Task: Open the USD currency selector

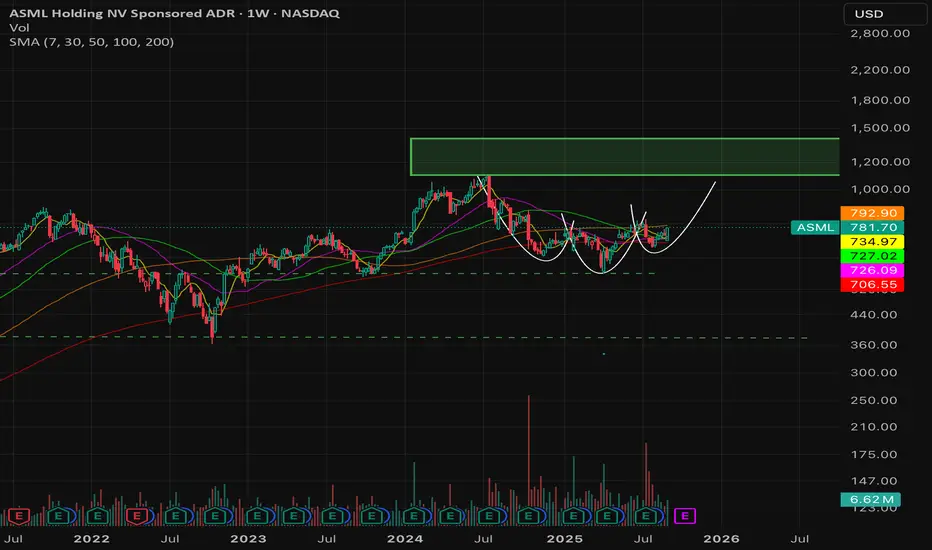Action: [884, 14]
